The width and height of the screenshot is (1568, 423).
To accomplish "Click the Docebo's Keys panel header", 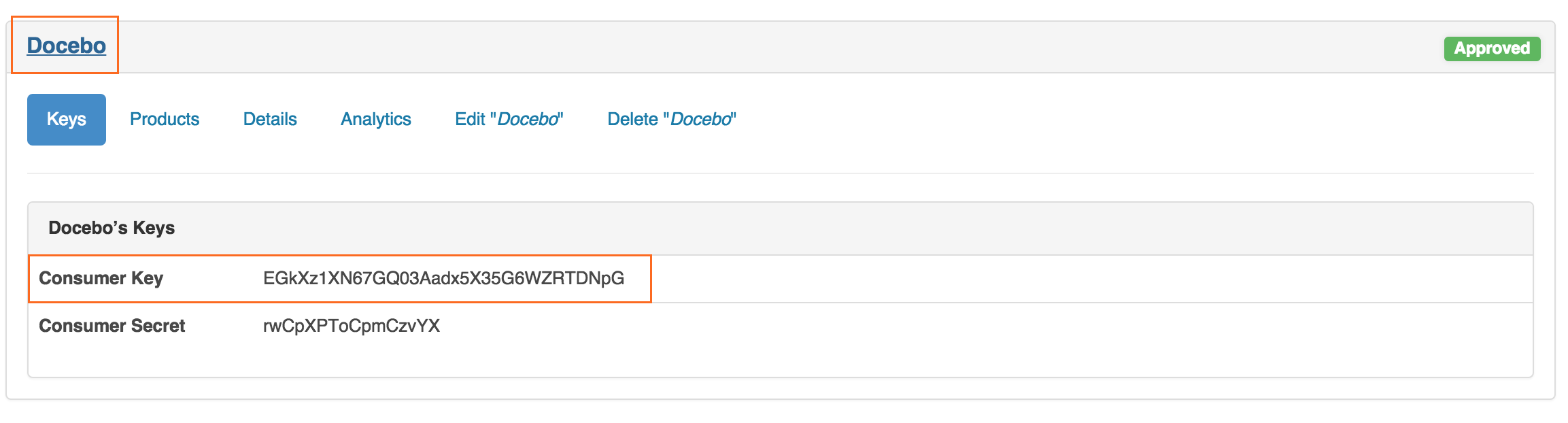I will tap(111, 228).
